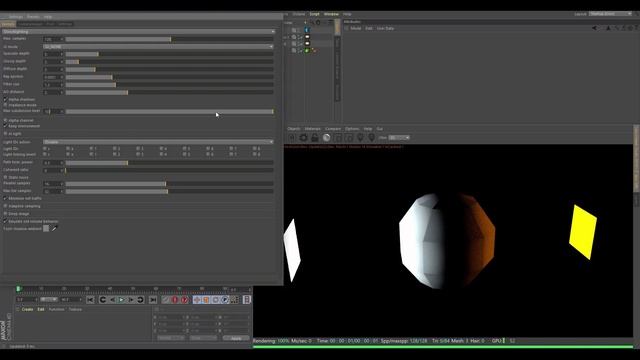Toggle AI light checkbox

pyautogui.click(x=5, y=133)
